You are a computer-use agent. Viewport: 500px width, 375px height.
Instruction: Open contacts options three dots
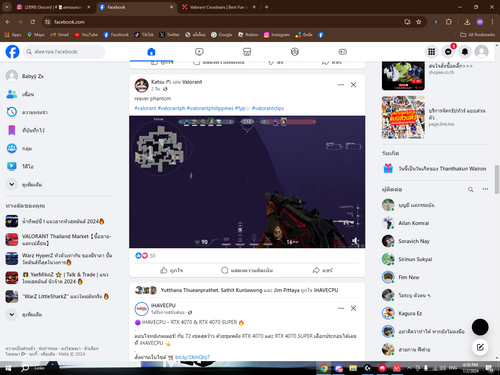coord(485,189)
